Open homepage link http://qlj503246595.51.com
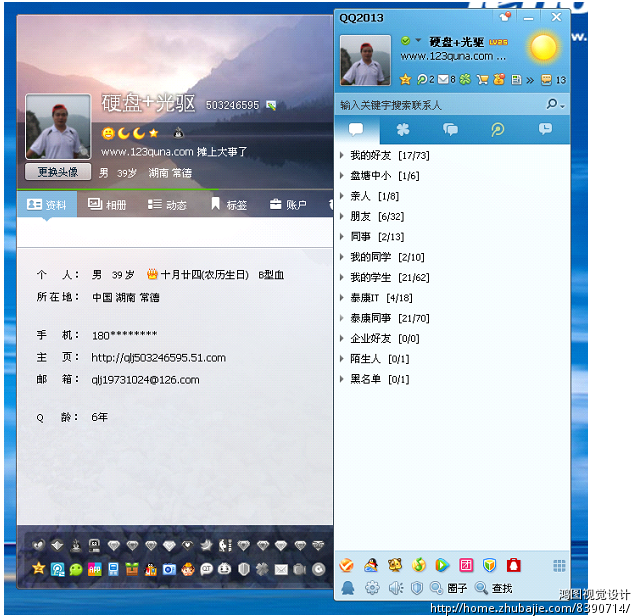Image resolution: width=640 pixels, height=616 pixels. click(158, 358)
